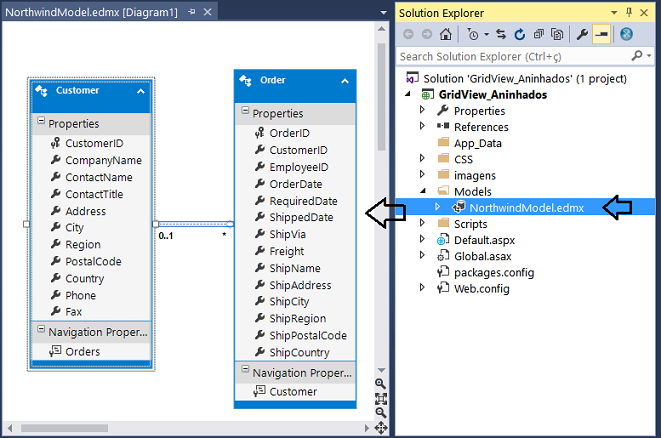This screenshot has width=661, height=438.
Task: Collapse the Customer entity shape
Action: pos(141,91)
